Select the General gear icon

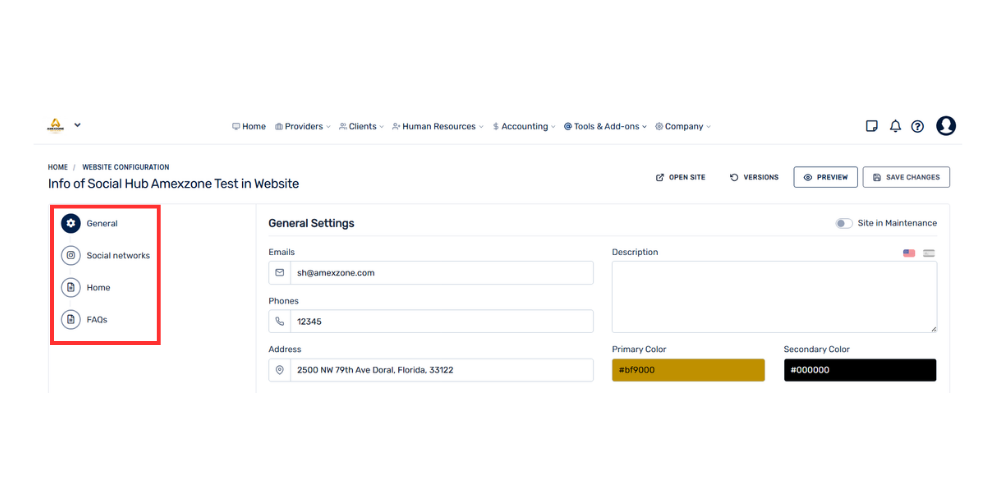pyautogui.click(x=71, y=223)
